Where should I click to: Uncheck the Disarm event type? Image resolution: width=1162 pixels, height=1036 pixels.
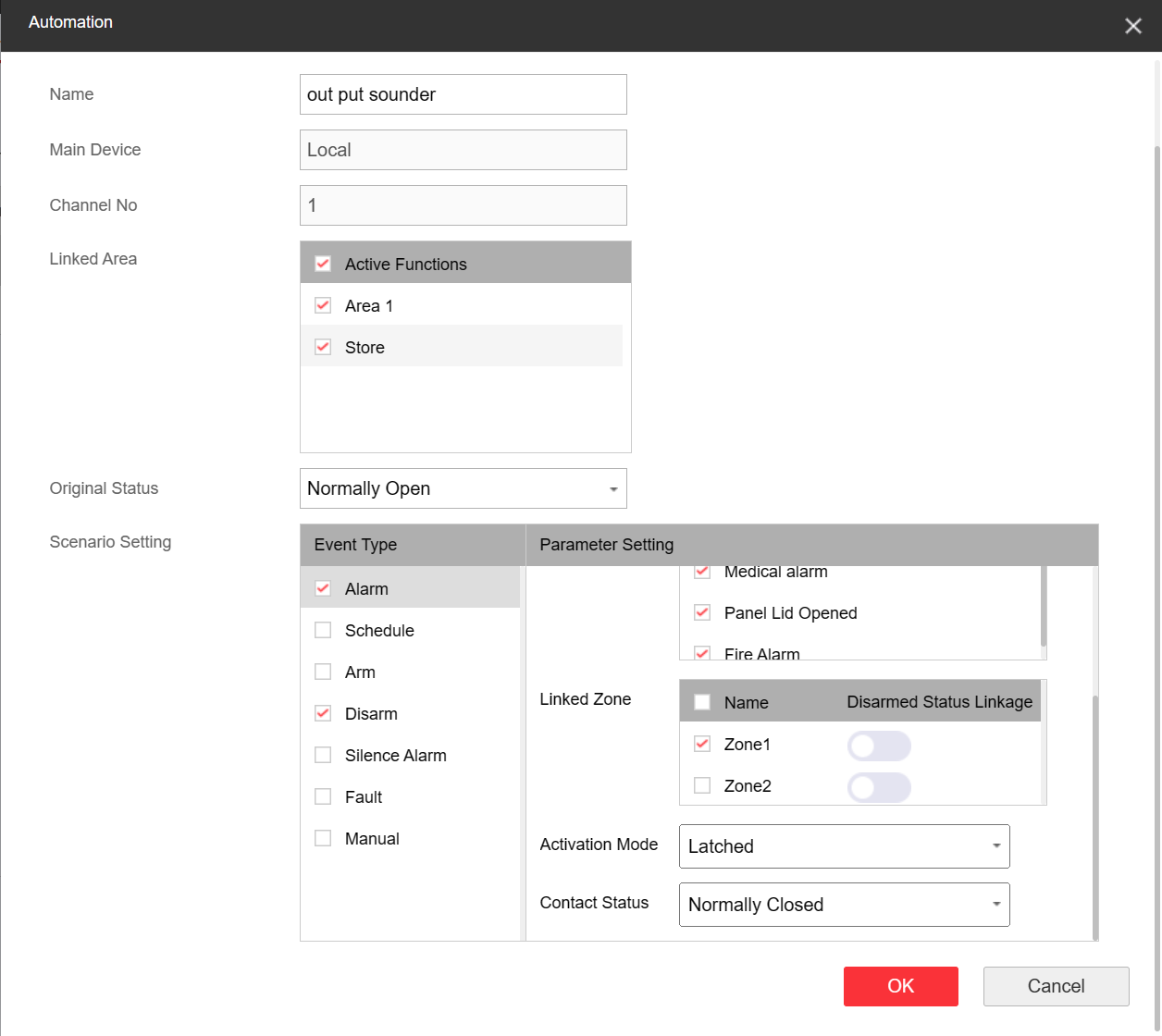[323, 713]
